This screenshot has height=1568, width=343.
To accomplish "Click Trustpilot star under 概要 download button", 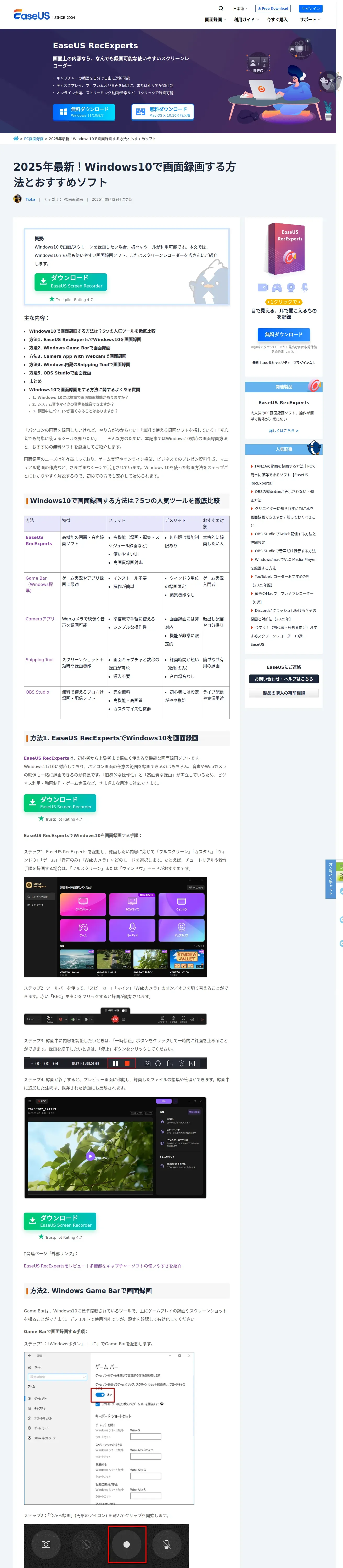I will (52, 299).
